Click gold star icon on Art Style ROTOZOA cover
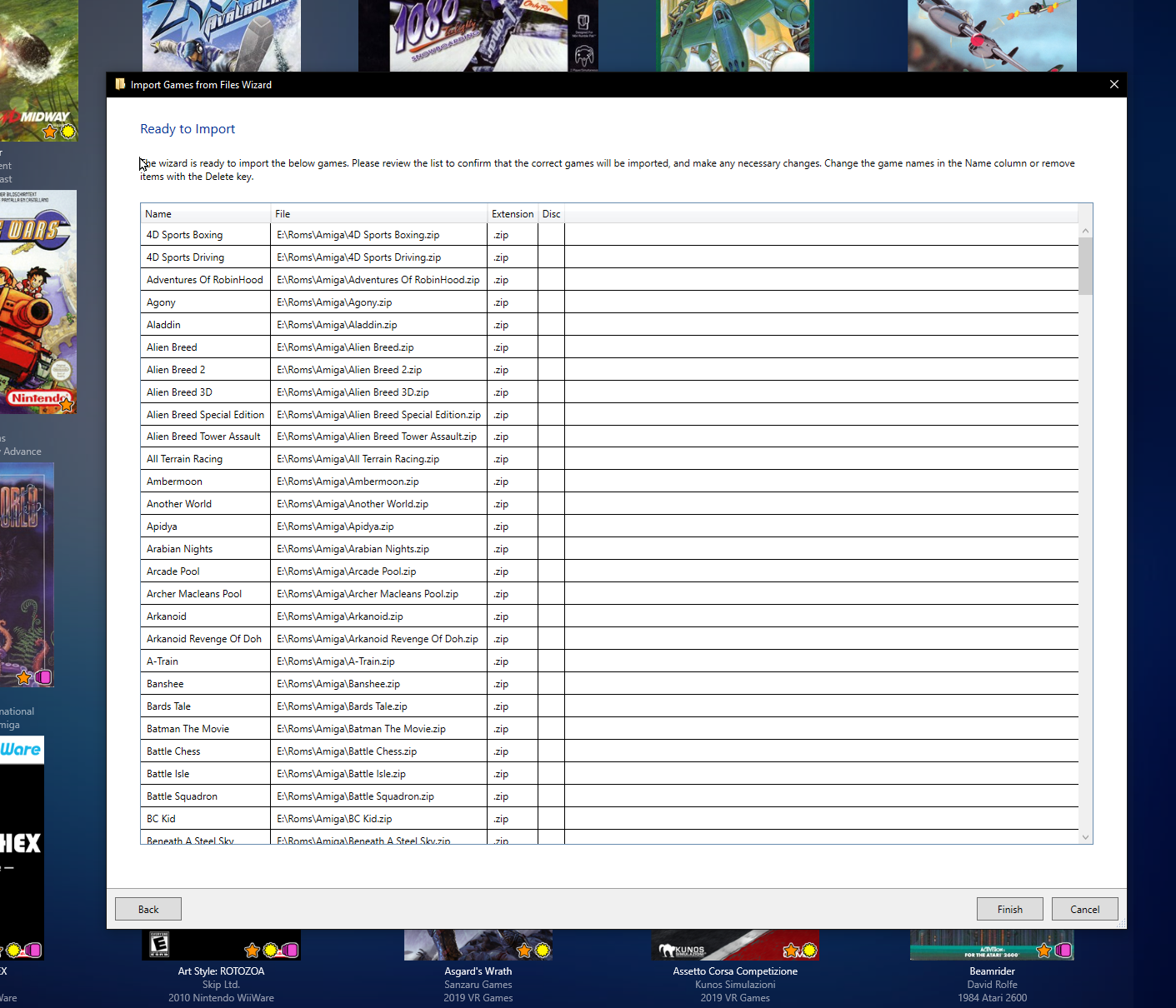This screenshot has width=1176, height=1008. point(252,951)
